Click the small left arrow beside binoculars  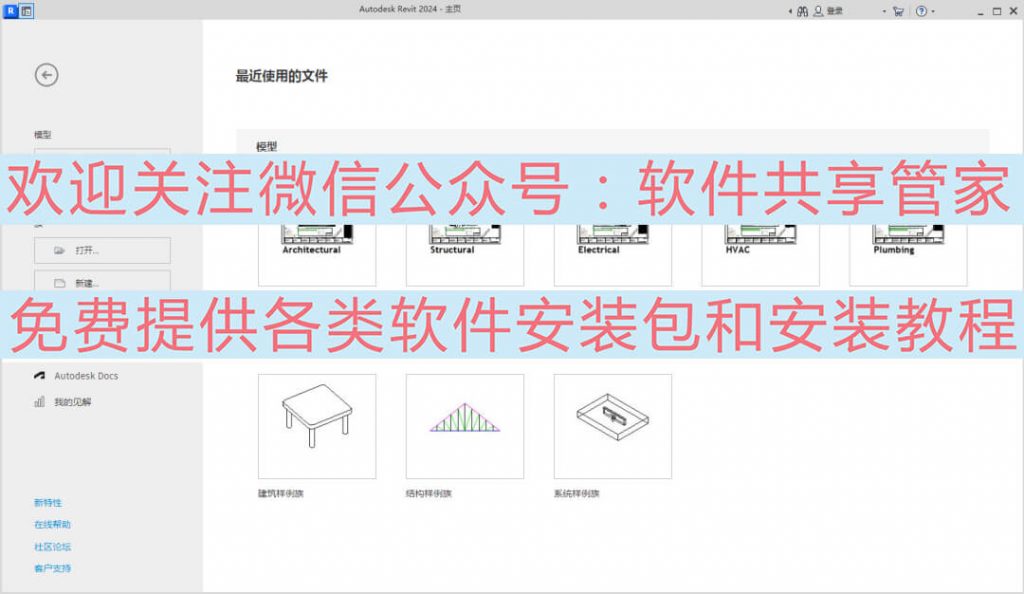click(790, 11)
